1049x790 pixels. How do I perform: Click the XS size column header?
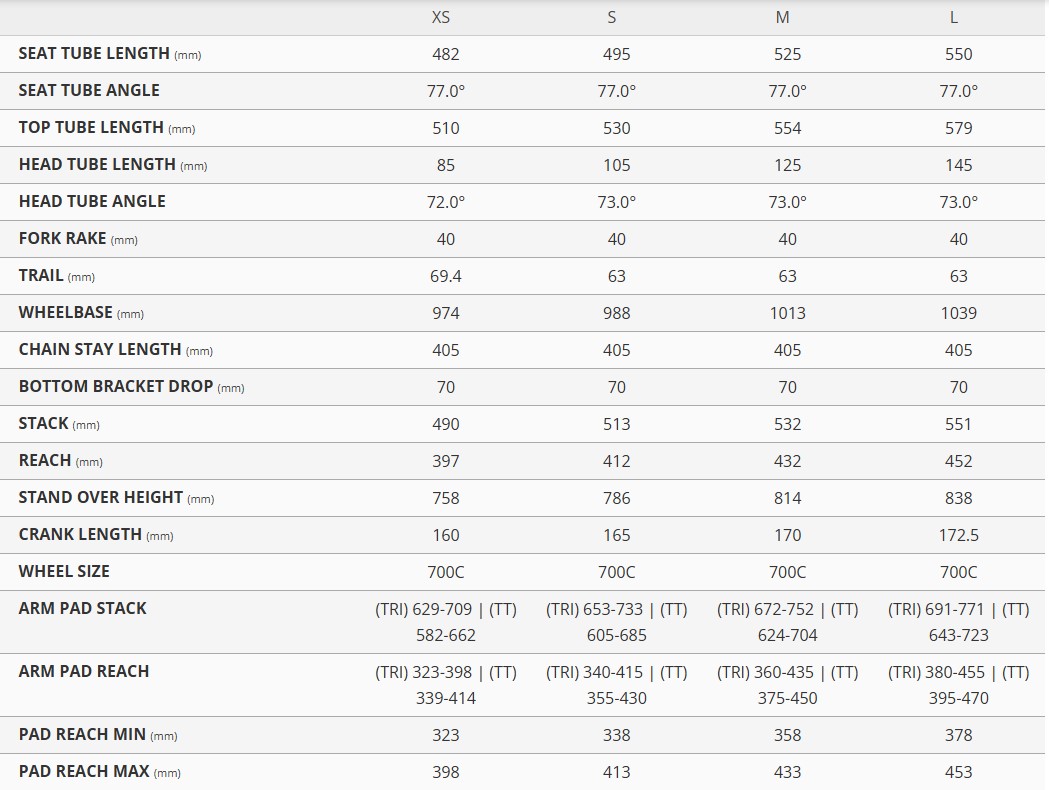coord(441,17)
